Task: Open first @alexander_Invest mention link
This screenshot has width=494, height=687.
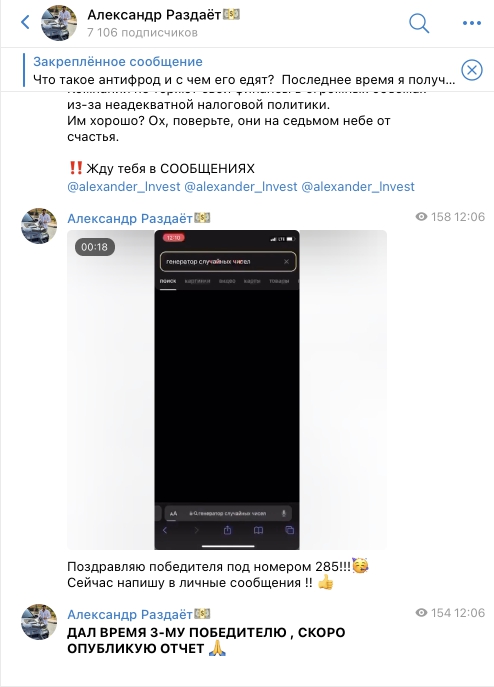Action: pyautogui.click(x=124, y=187)
